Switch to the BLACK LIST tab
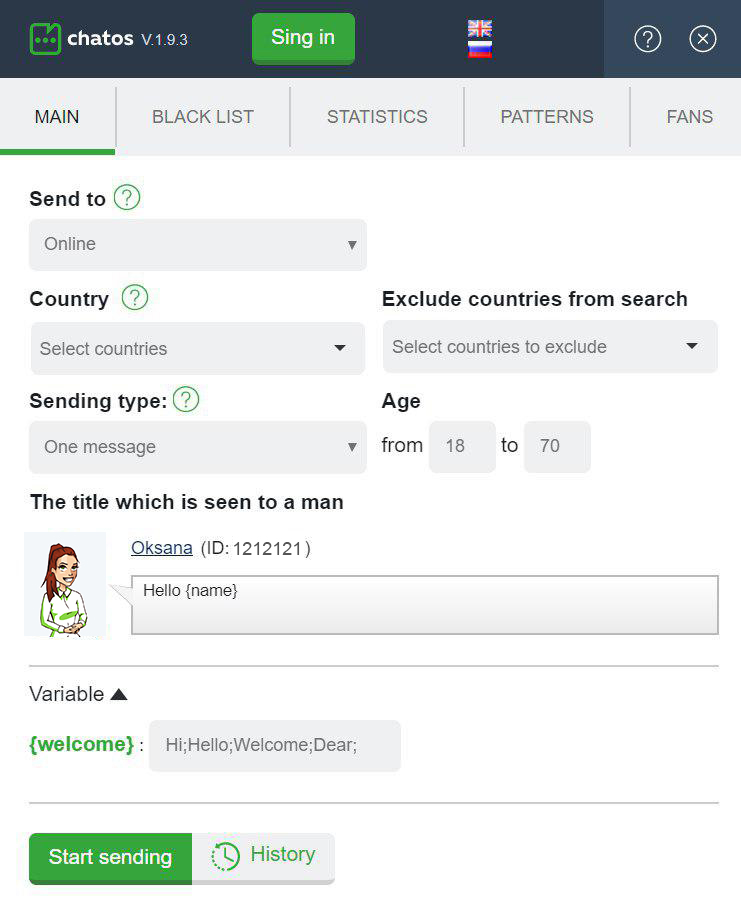The image size is (741, 899). point(202,117)
